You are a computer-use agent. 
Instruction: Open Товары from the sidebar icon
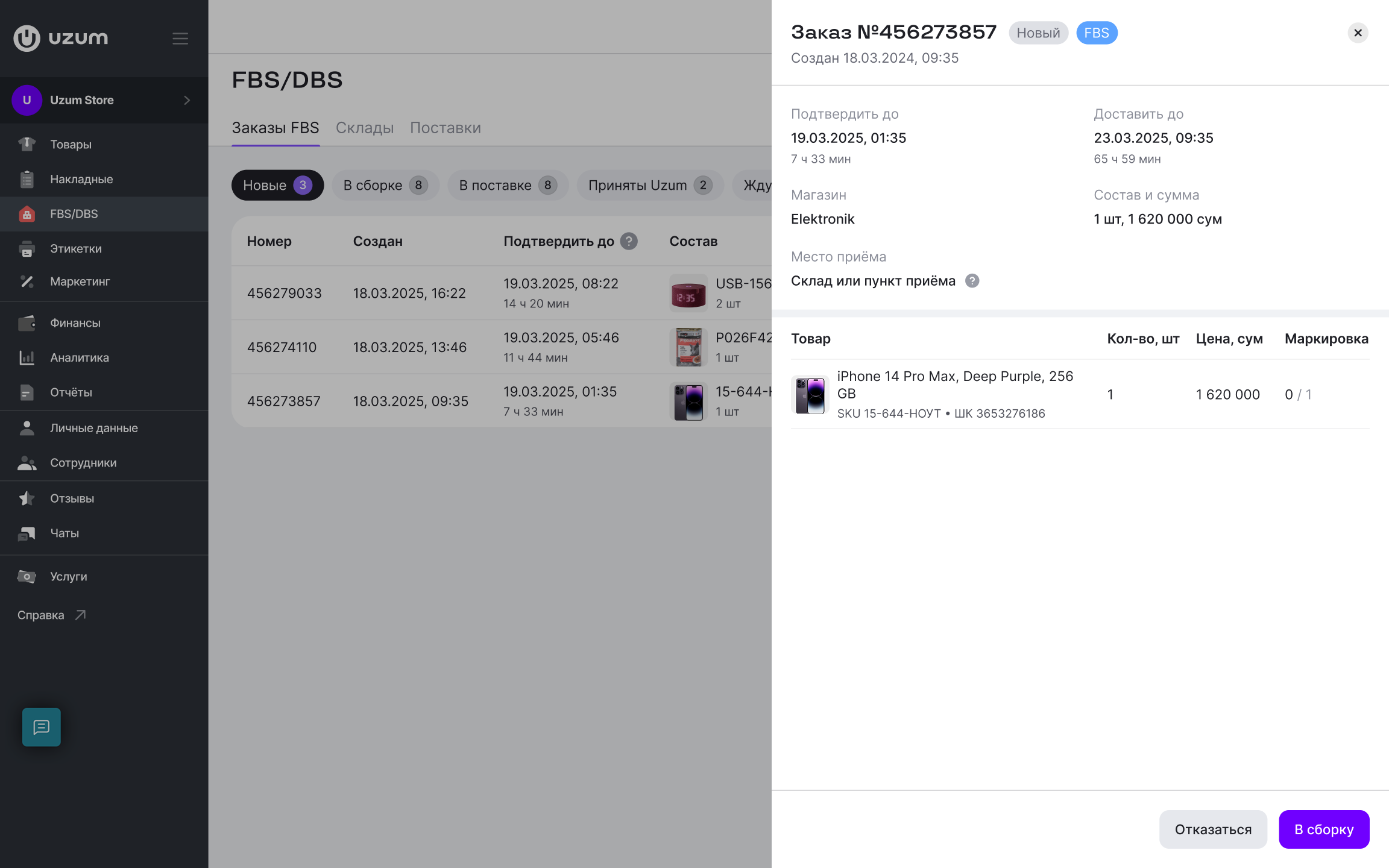(27, 144)
